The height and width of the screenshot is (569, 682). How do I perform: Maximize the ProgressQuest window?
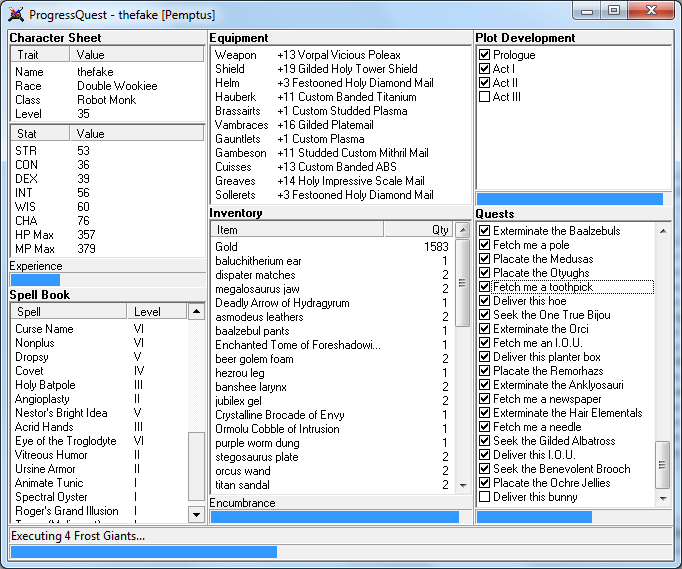(614, 11)
